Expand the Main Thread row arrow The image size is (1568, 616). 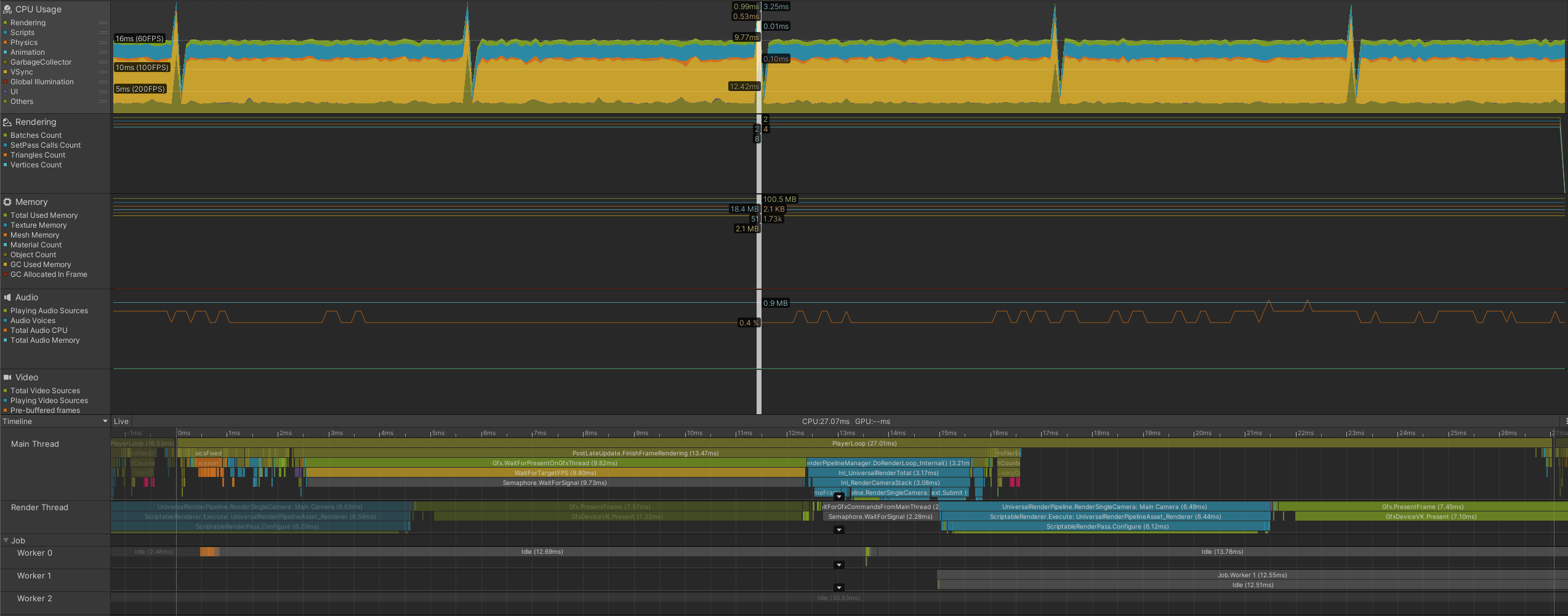click(838, 497)
